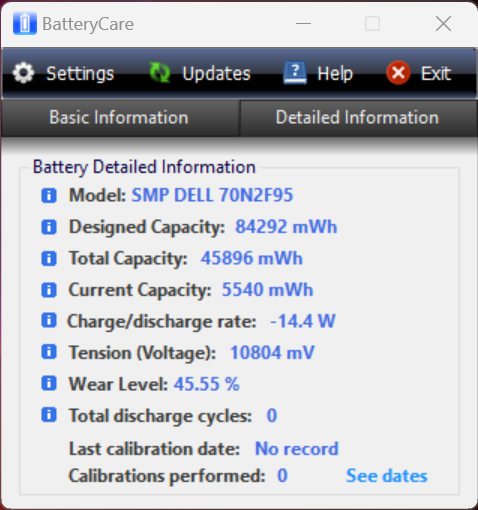Click the Battery Detailed Information group heading
The image size is (478, 510).
tap(144, 167)
